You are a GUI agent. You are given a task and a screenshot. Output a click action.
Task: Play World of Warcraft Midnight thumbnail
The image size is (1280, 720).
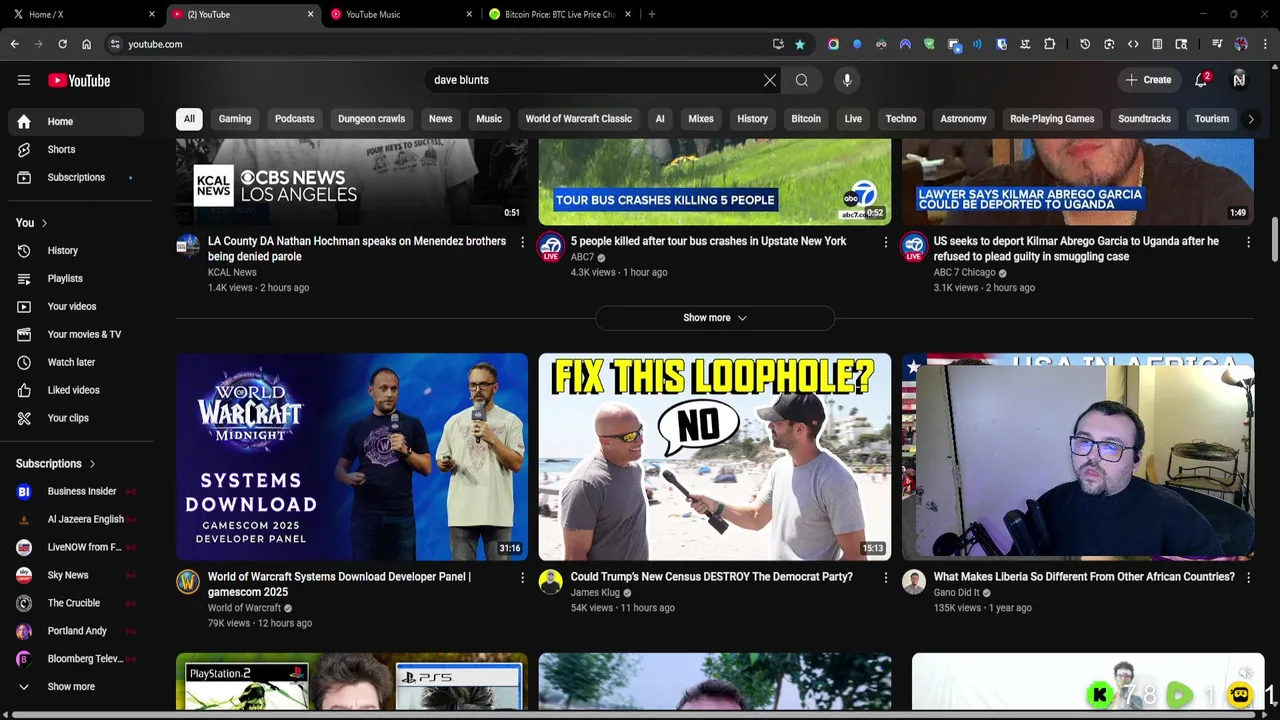352,457
